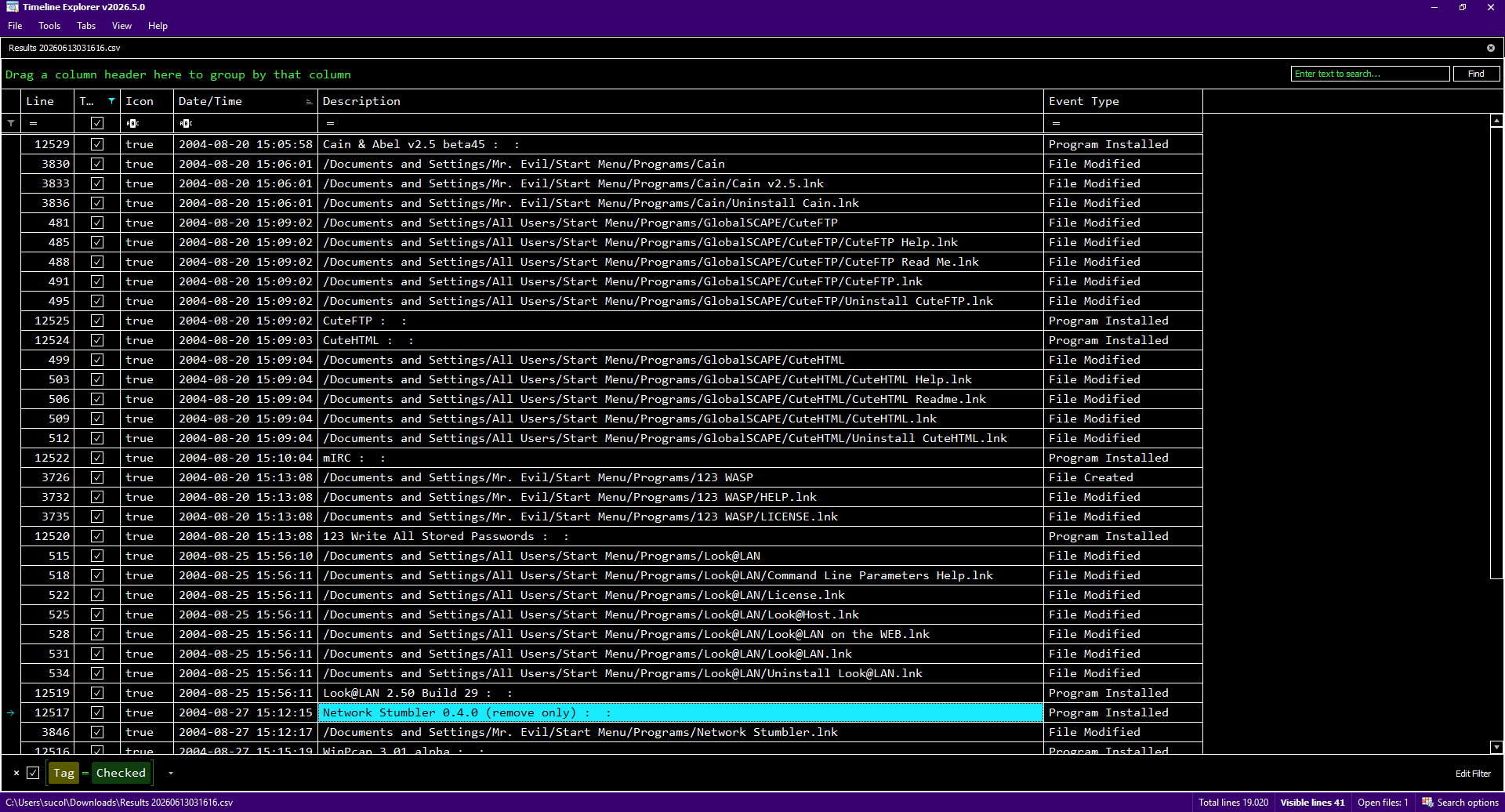Disable the Tag = Checked filter checkbox
The image size is (1505, 812).
(33, 773)
